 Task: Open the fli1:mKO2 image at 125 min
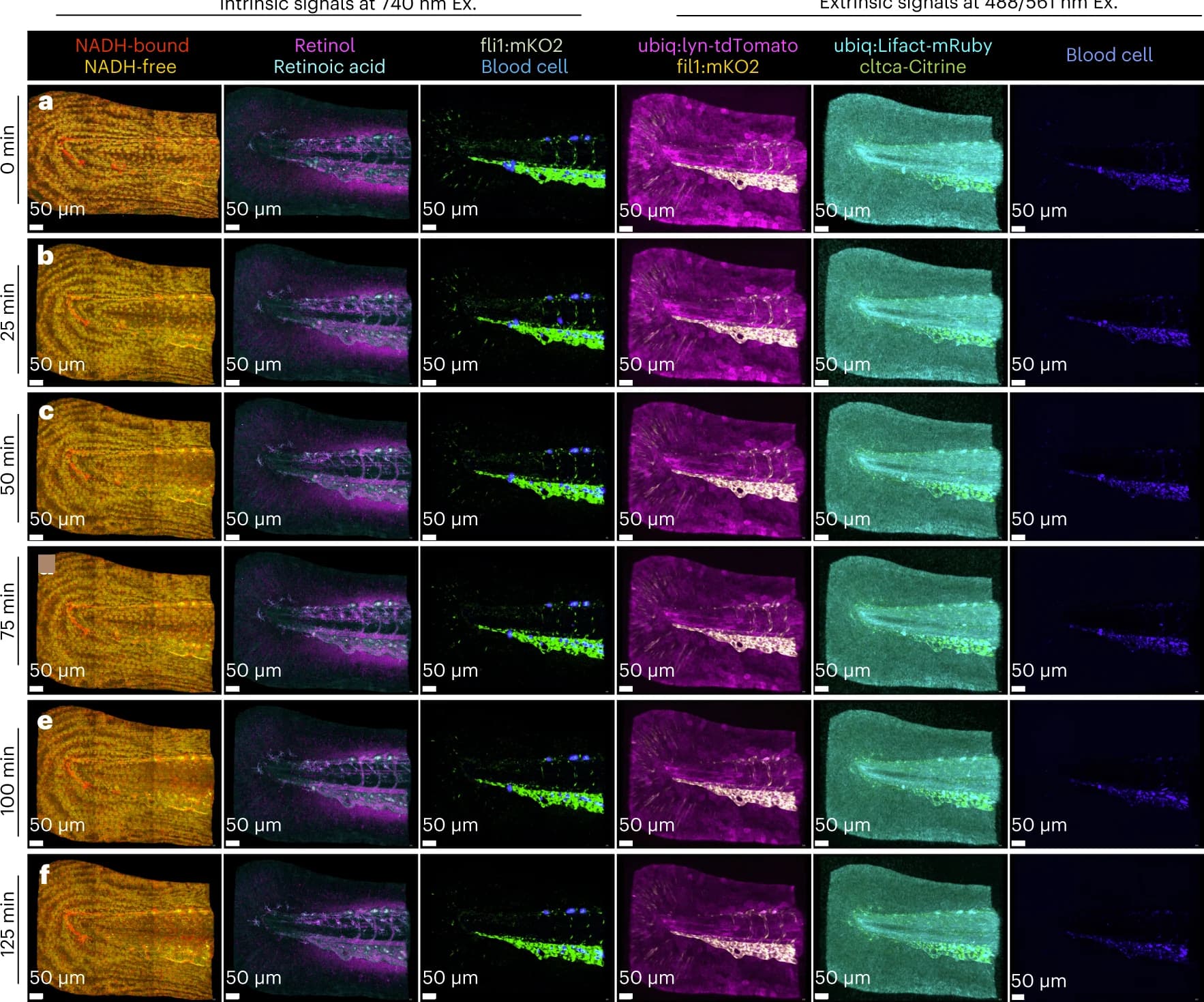pos(517,928)
